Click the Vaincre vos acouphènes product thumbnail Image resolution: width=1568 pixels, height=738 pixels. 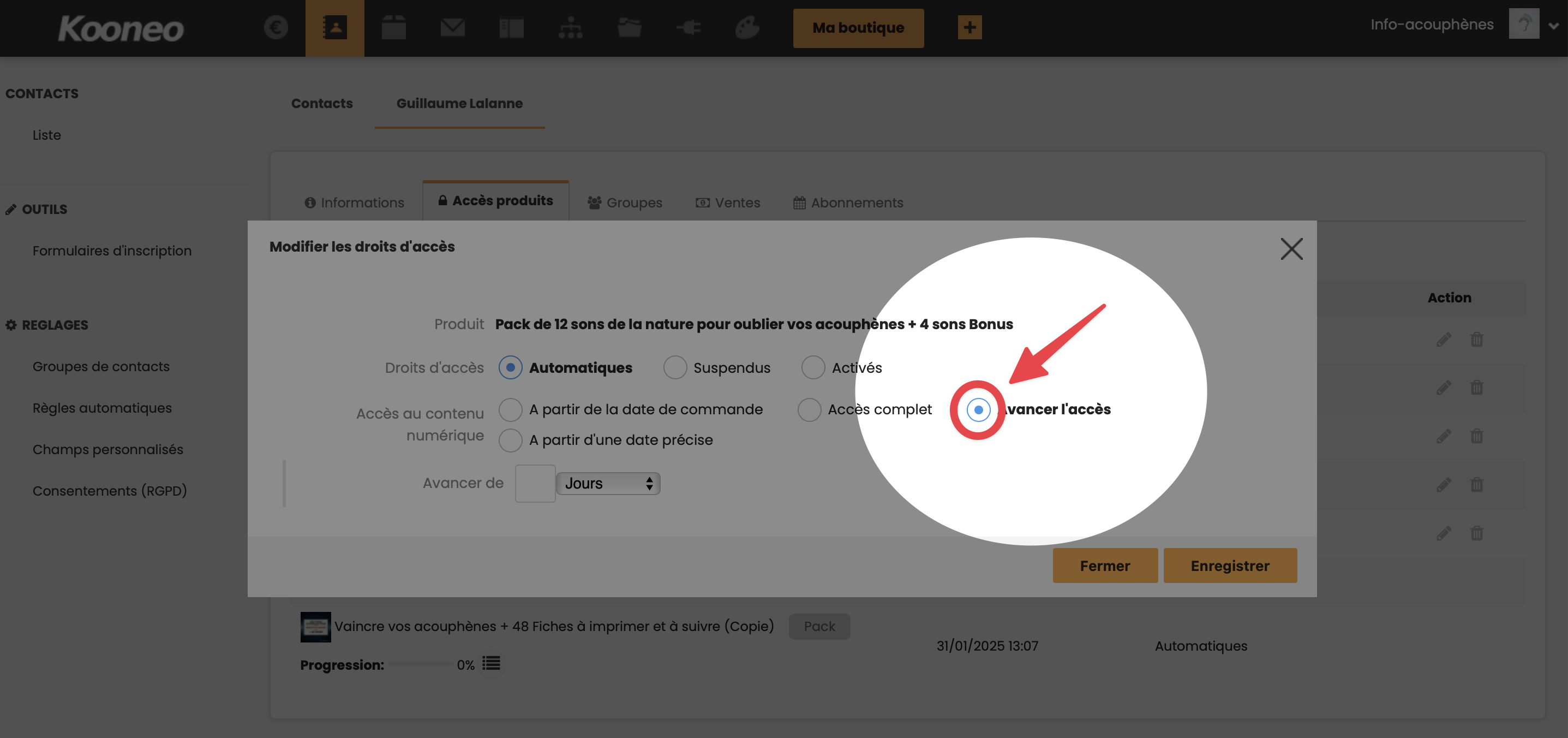click(316, 627)
